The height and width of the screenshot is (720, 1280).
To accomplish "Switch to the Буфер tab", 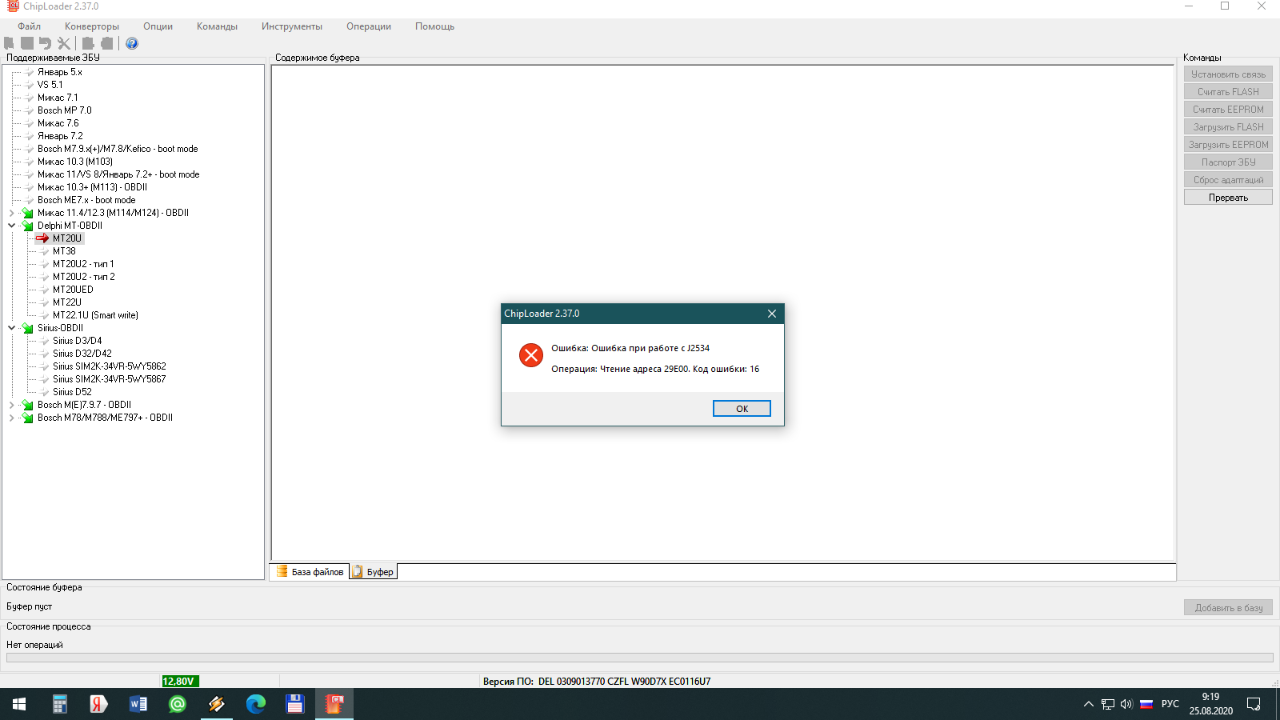I will click(373, 572).
